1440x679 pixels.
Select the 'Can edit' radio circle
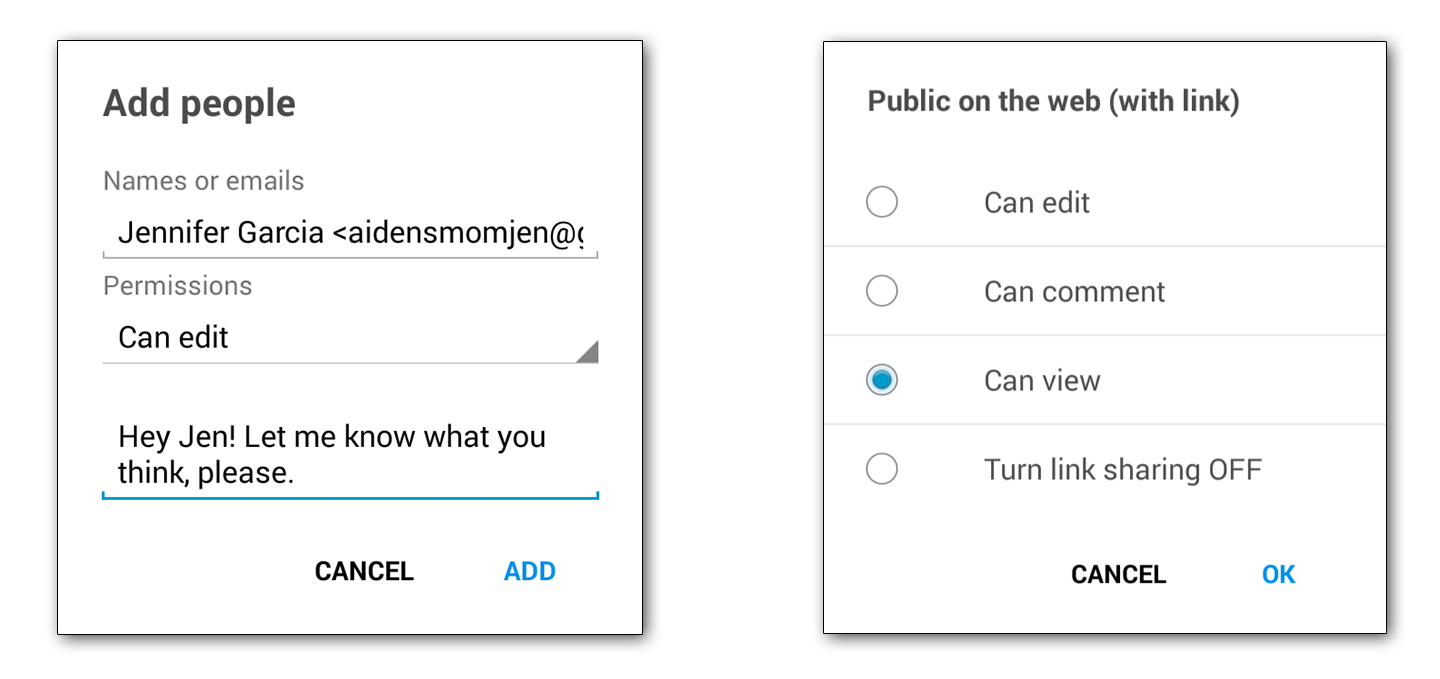click(x=881, y=203)
